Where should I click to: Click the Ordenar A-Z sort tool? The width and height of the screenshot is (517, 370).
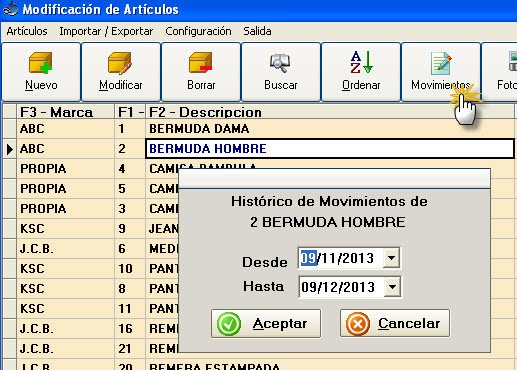pos(361,72)
